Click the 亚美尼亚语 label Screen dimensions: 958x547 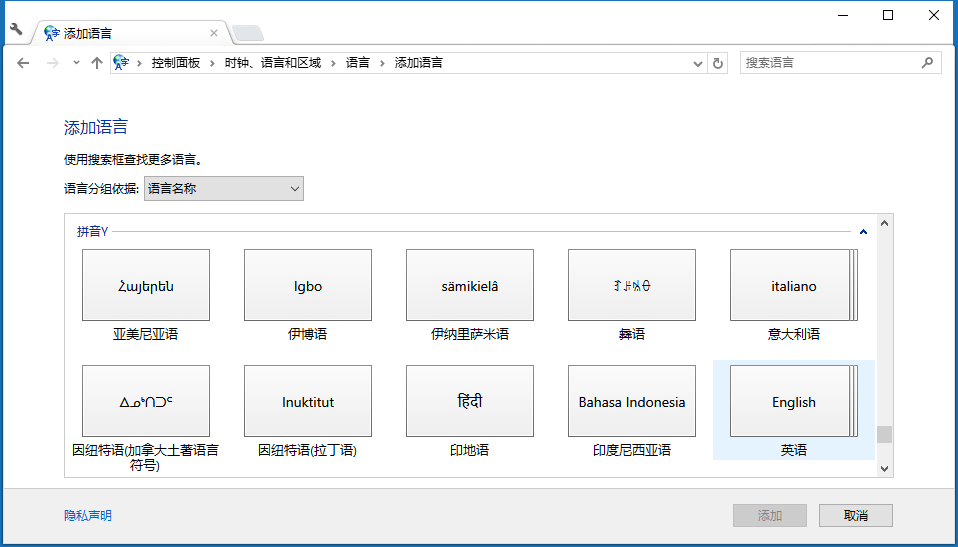point(145,334)
